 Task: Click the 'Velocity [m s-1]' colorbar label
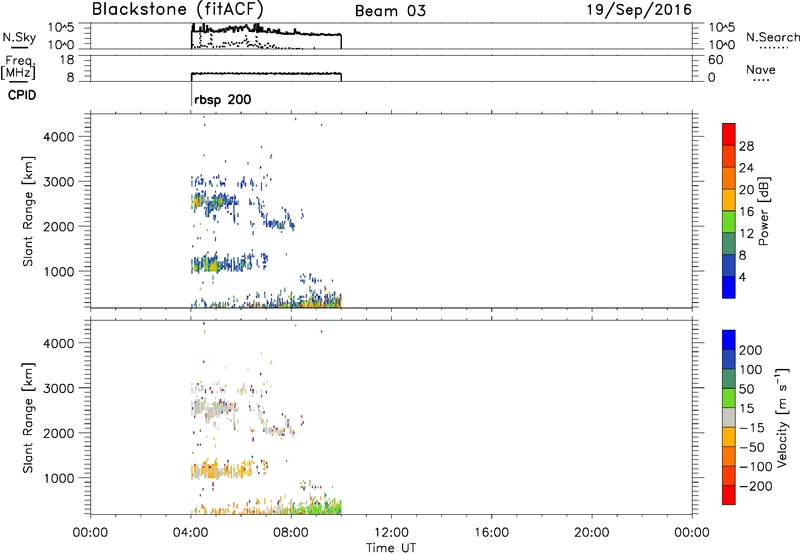coord(782,418)
